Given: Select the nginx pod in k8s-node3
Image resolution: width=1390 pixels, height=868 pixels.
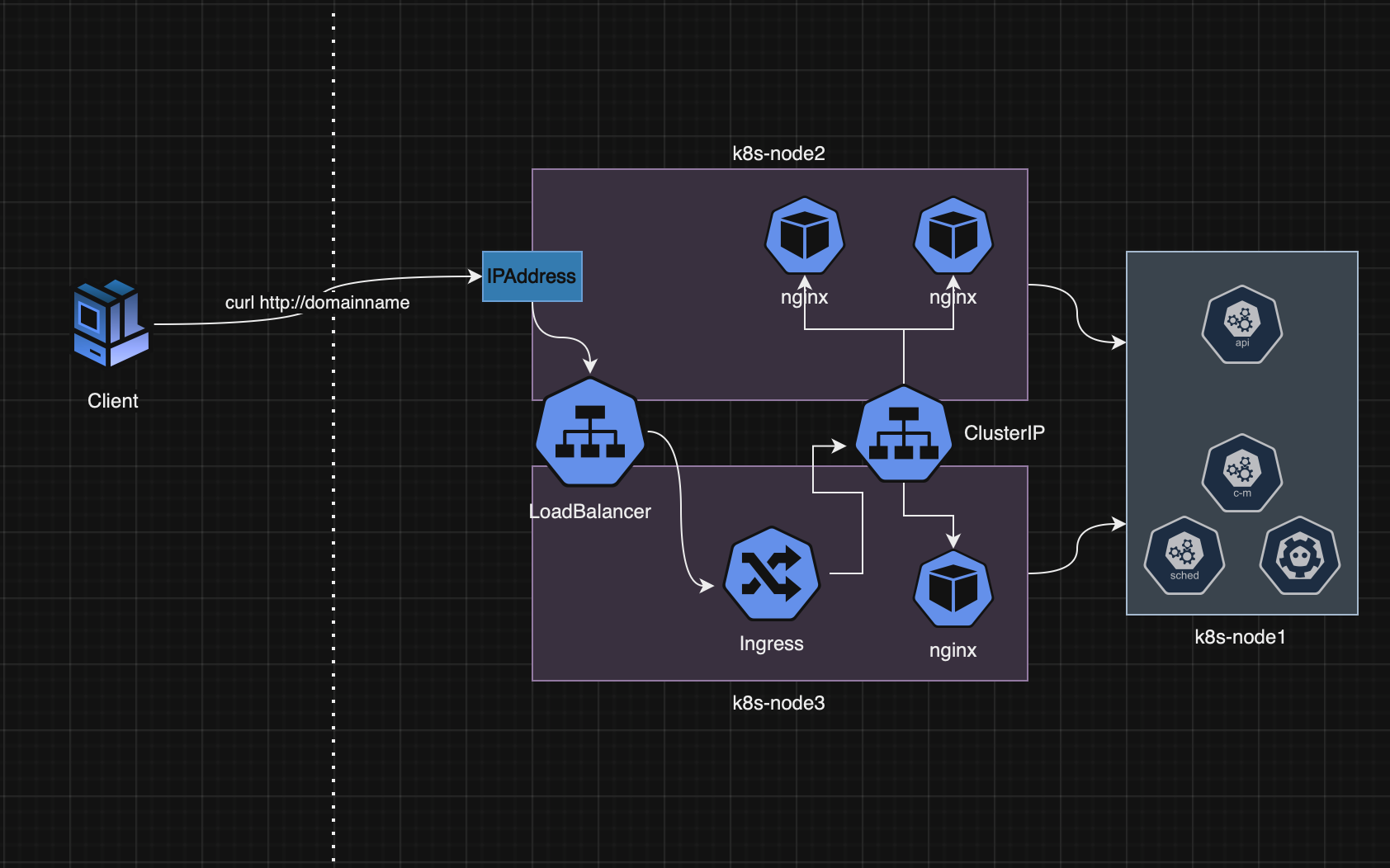Looking at the screenshot, I should tap(953, 590).
